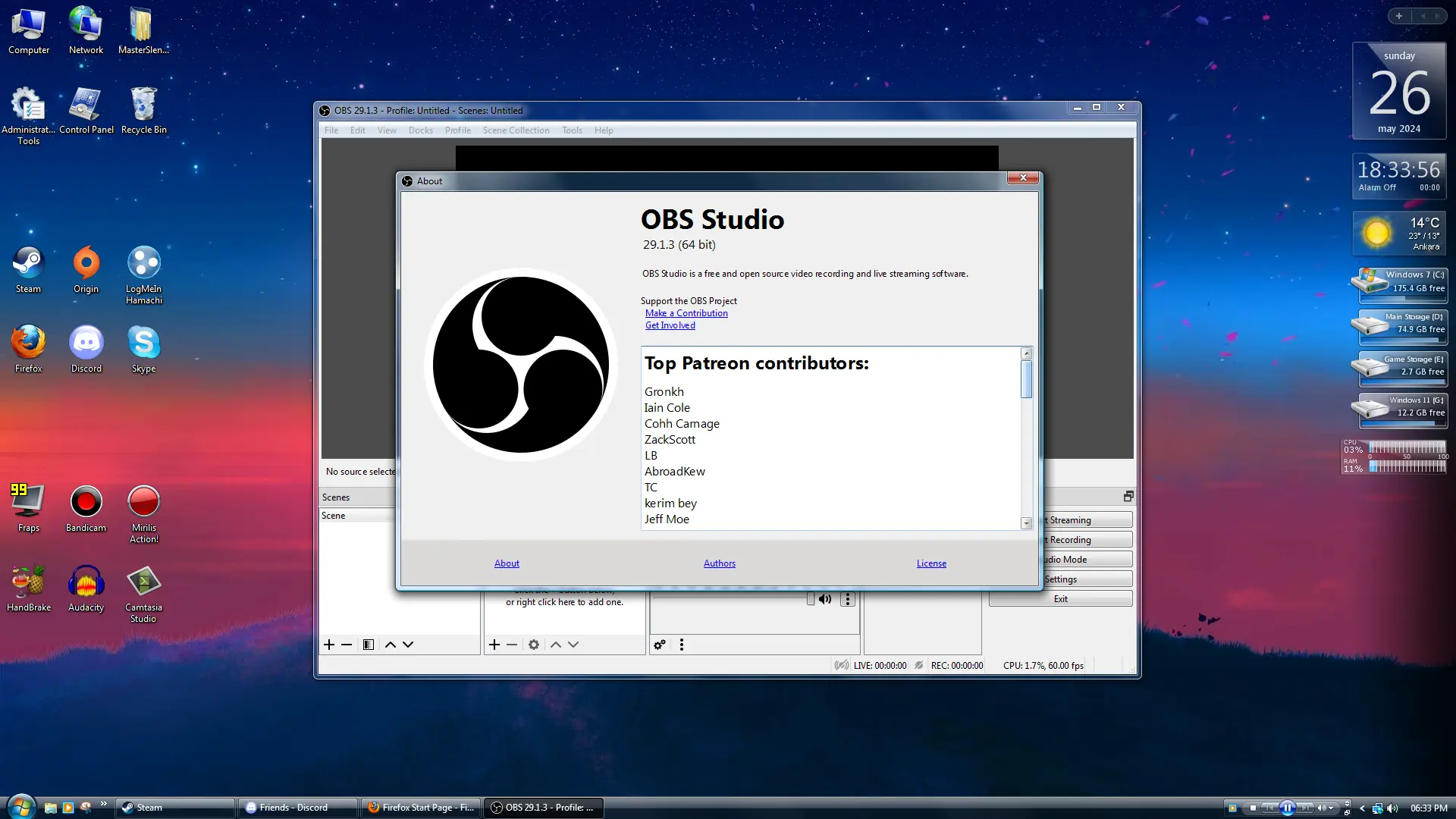This screenshot has height=819, width=1456.
Task: Open the scene filters icon in Scenes dock
Action: pos(369,645)
